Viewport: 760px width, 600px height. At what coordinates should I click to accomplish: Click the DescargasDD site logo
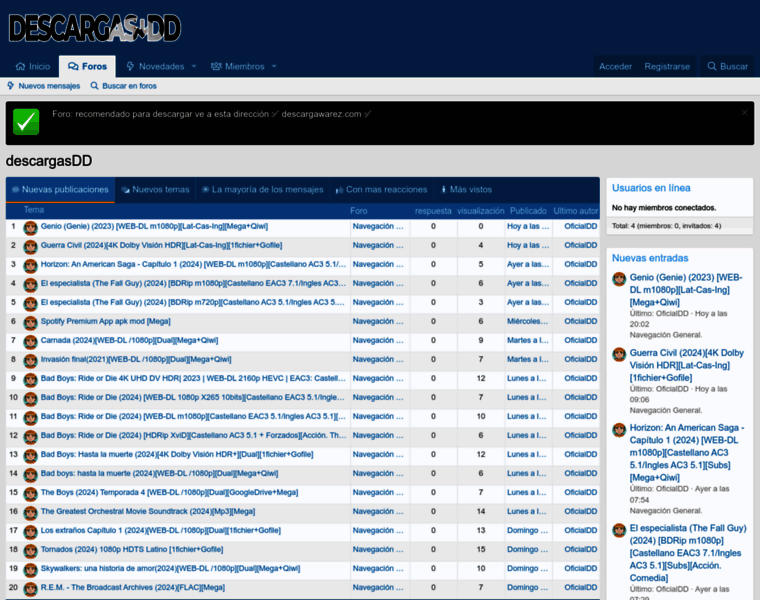[95, 28]
